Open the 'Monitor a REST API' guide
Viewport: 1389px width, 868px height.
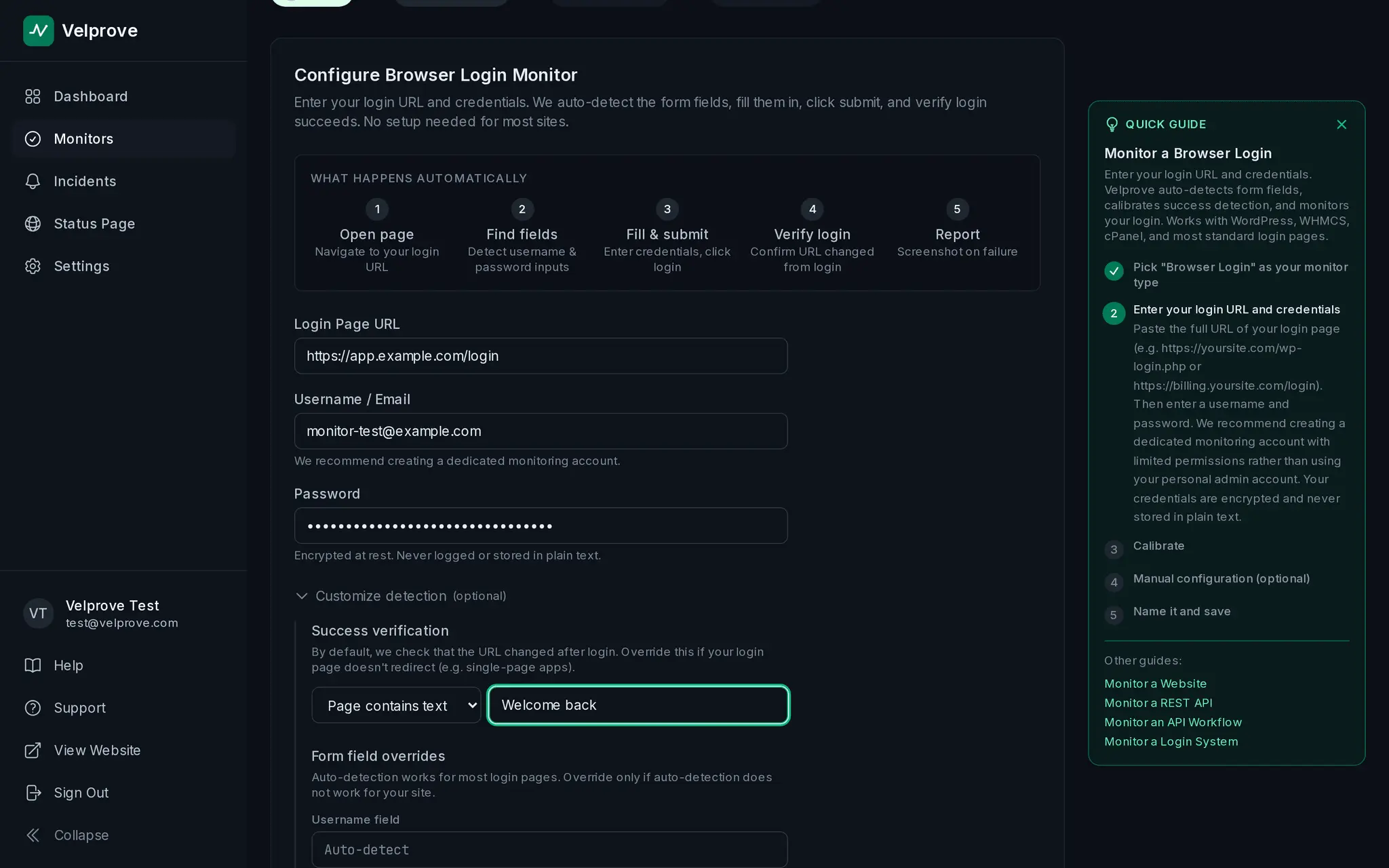(1158, 703)
